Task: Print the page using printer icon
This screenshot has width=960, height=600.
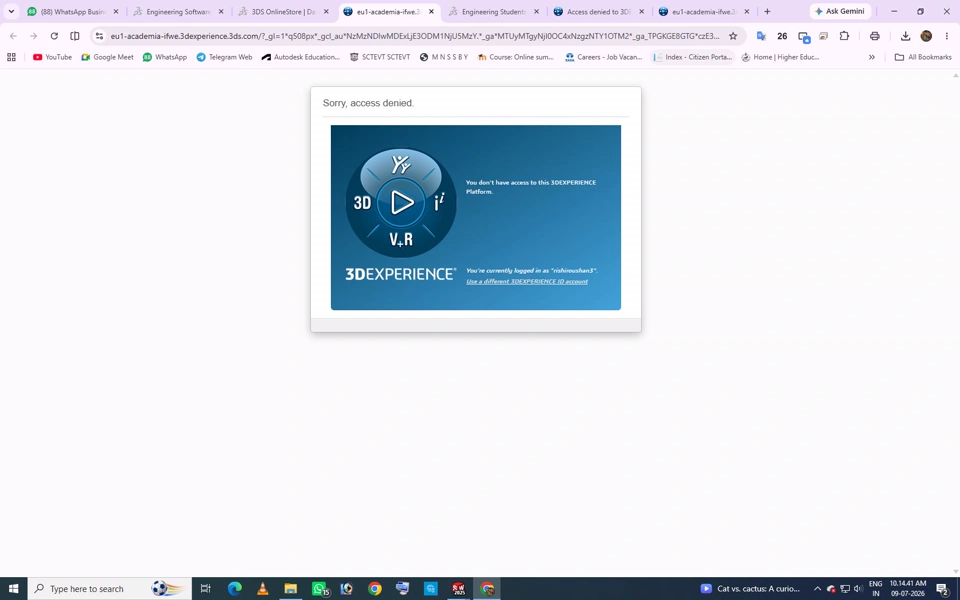Action: point(874,36)
